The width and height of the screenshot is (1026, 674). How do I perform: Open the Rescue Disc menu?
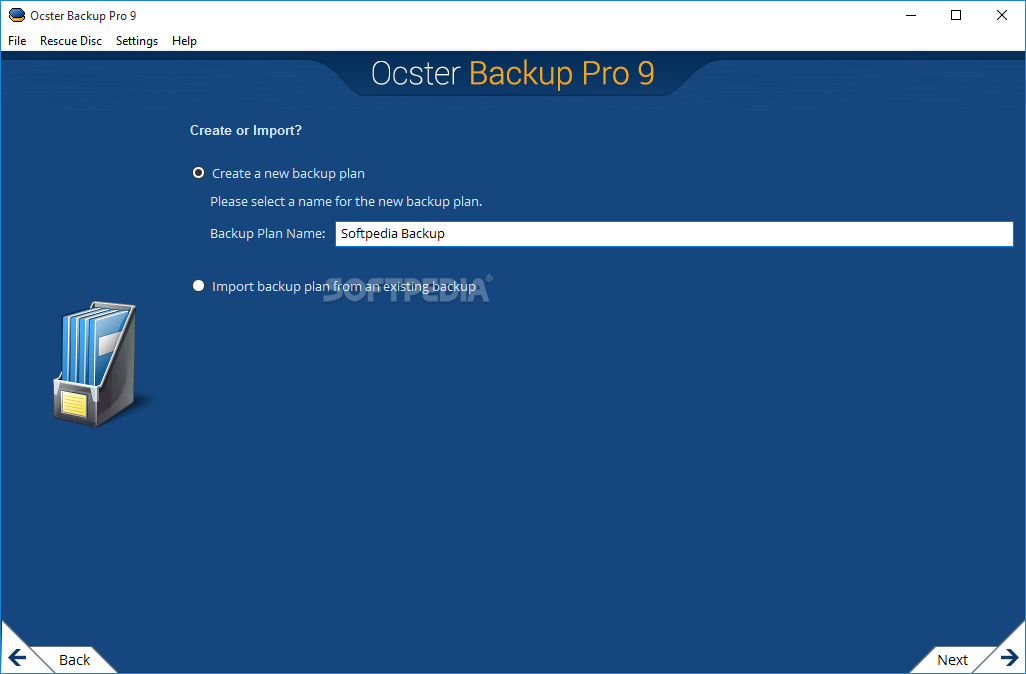tap(71, 41)
